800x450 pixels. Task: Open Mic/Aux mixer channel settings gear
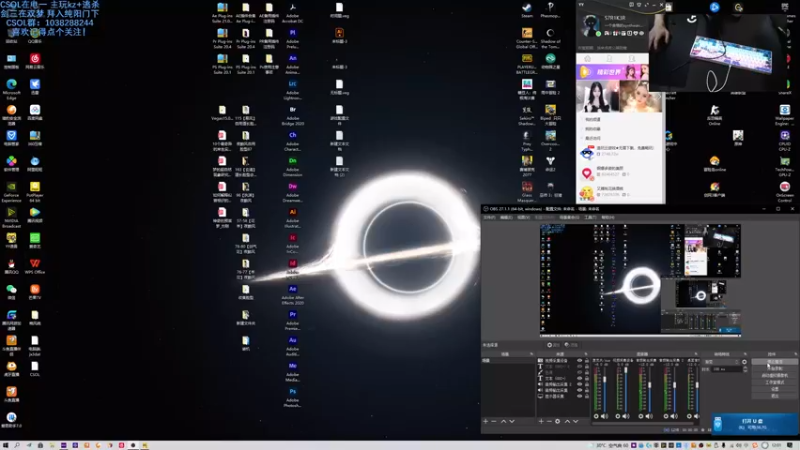tap(596, 416)
